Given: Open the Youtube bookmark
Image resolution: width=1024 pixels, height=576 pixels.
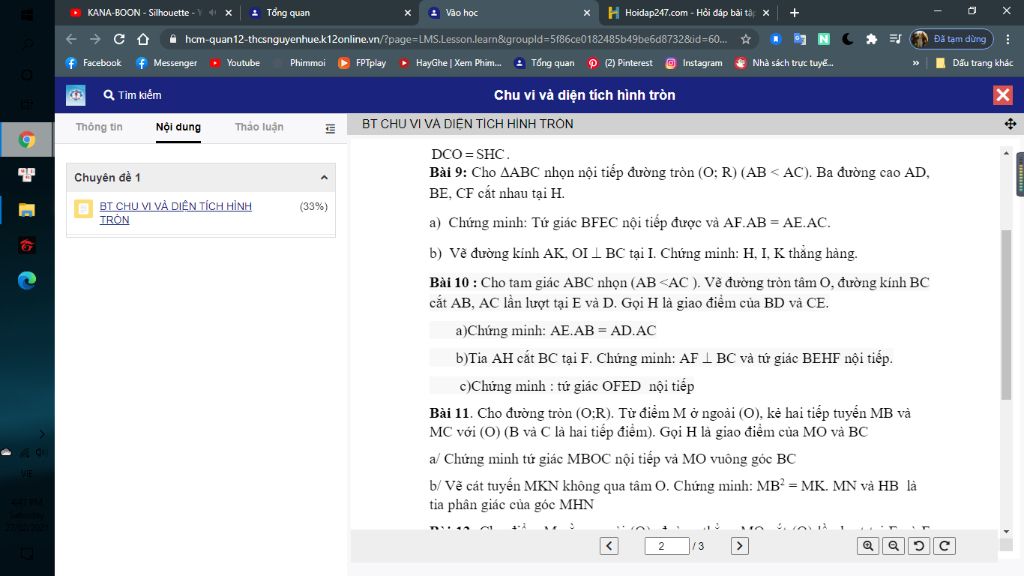Looking at the screenshot, I should point(235,63).
